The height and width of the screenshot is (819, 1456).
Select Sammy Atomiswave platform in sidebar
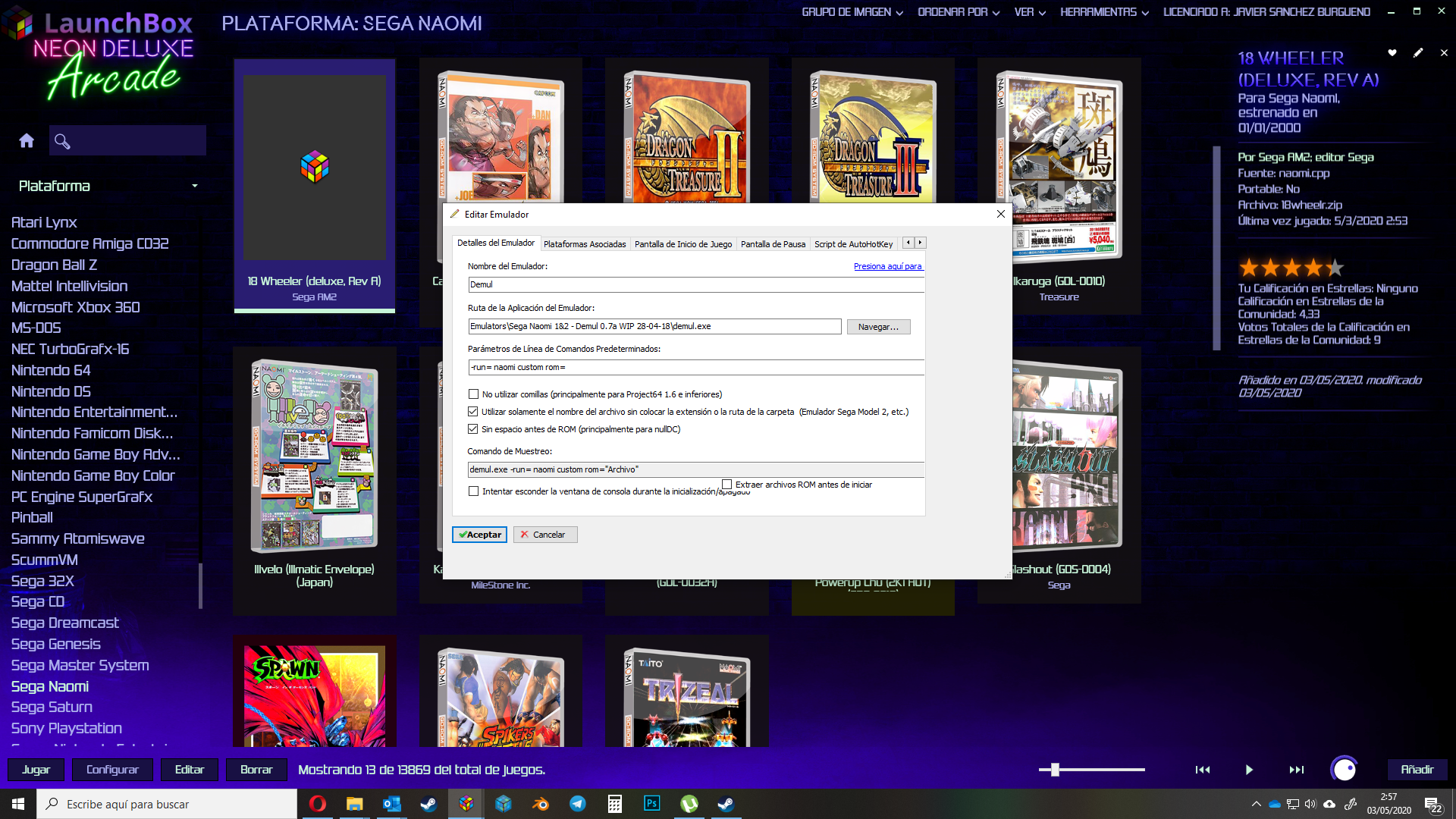tap(77, 539)
